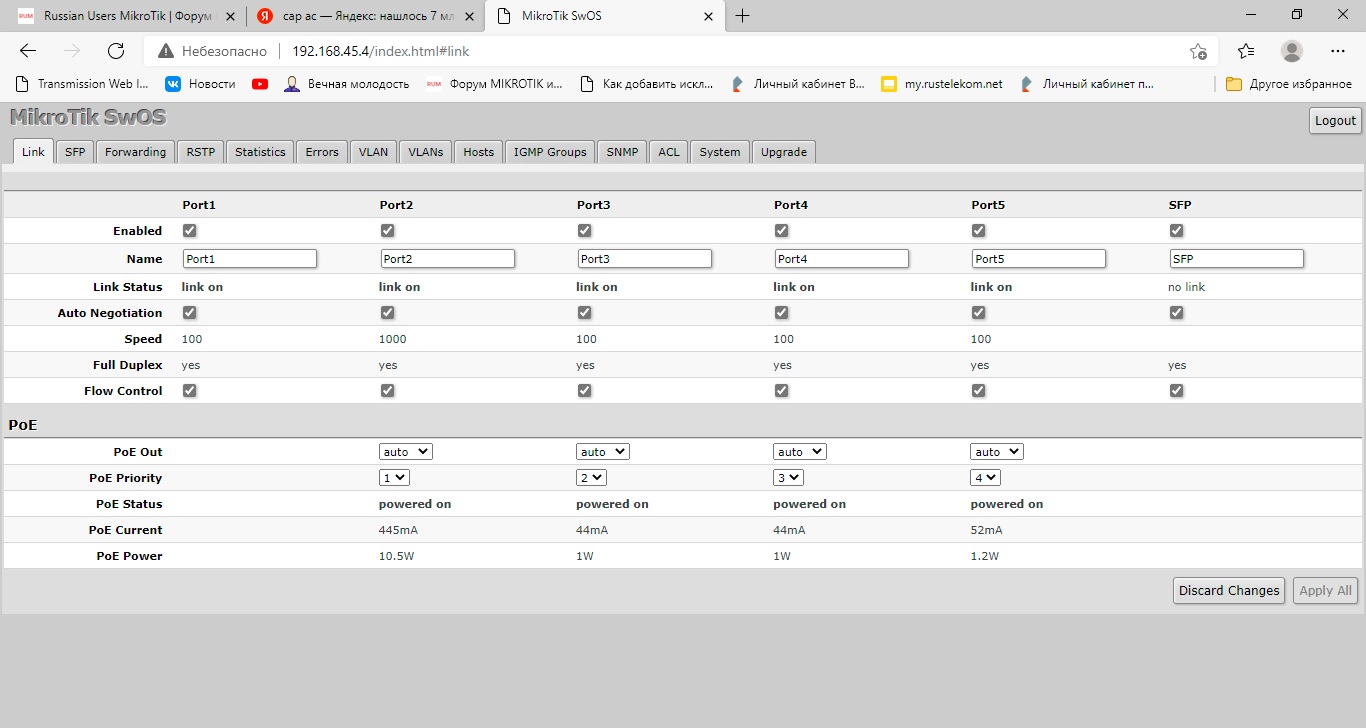Toggle Auto Negotiation for Port2
Viewport: 1366px width, 728px height.
click(x=387, y=313)
